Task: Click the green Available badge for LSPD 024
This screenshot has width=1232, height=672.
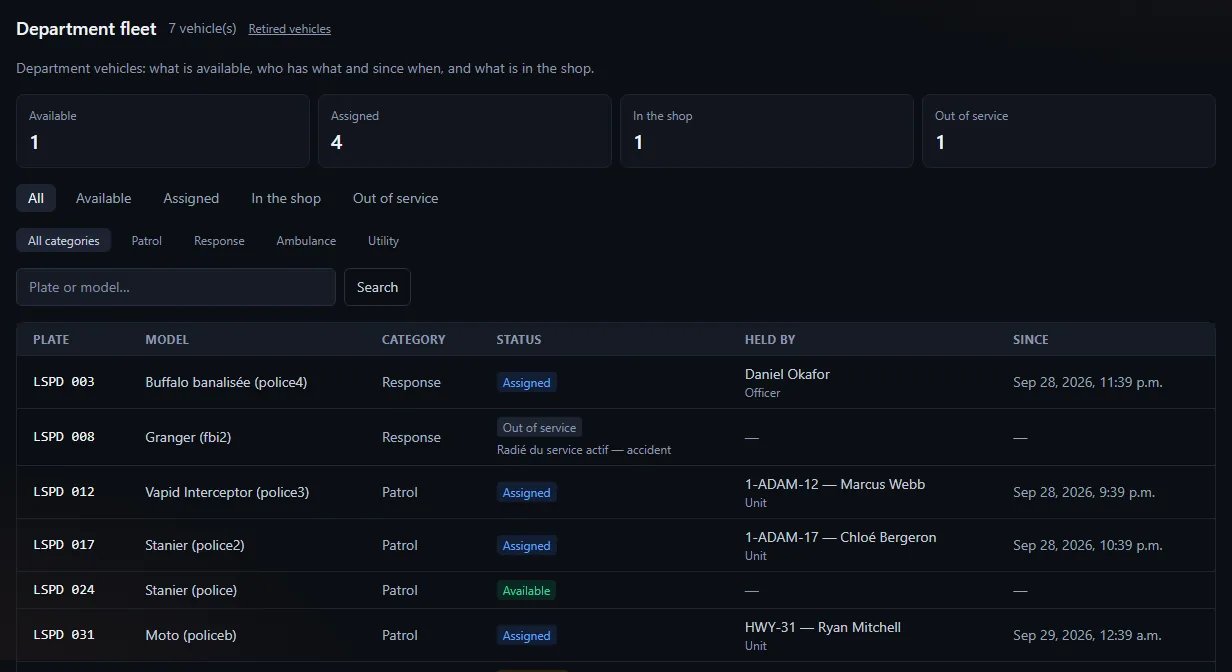Action: pos(527,590)
